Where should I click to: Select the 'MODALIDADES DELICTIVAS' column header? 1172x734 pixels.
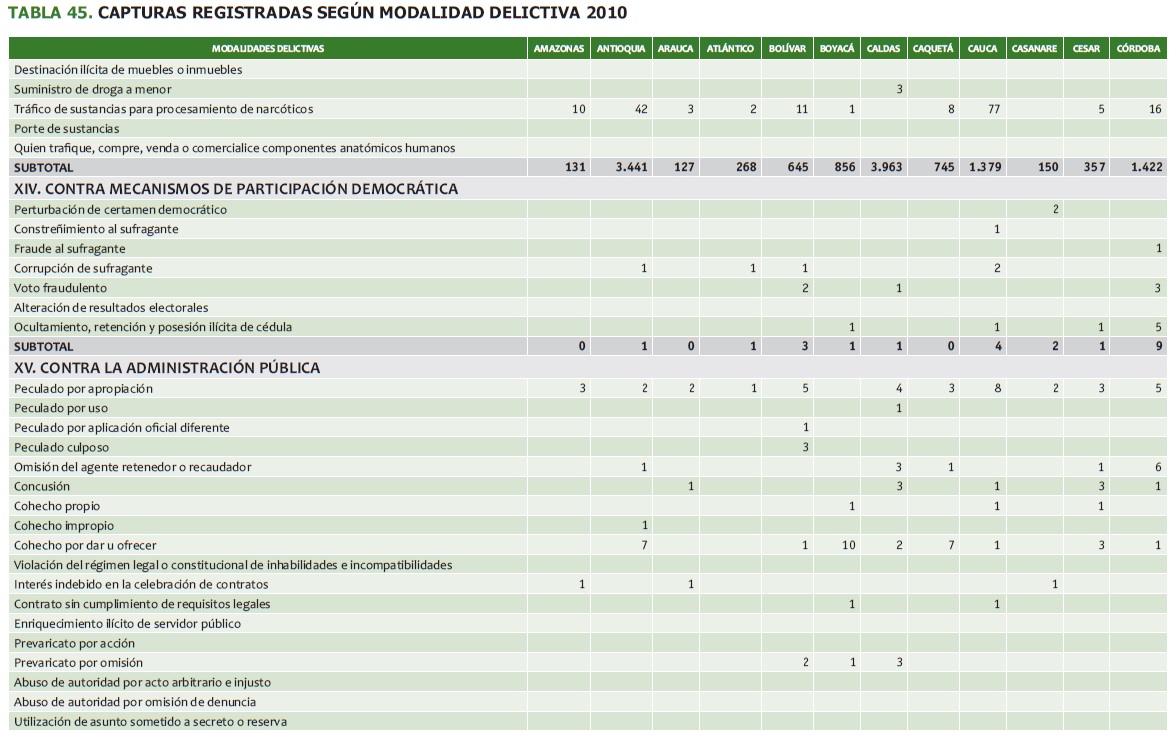268,49
